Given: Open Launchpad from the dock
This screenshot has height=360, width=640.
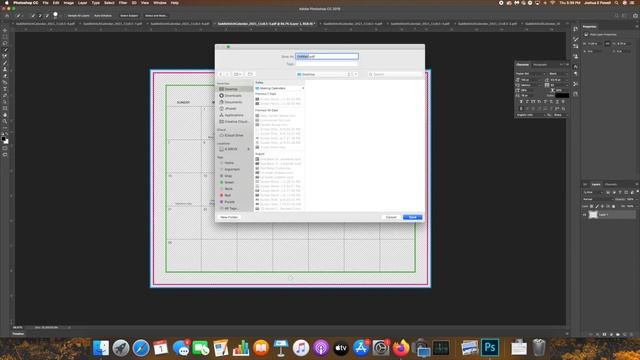Looking at the screenshot, I should [121, 348].
